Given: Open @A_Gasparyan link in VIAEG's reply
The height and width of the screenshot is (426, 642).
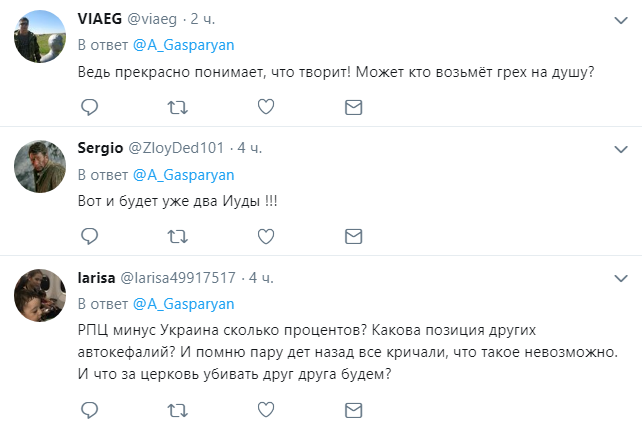Looking at the screenshot, I should coord(183,45).
